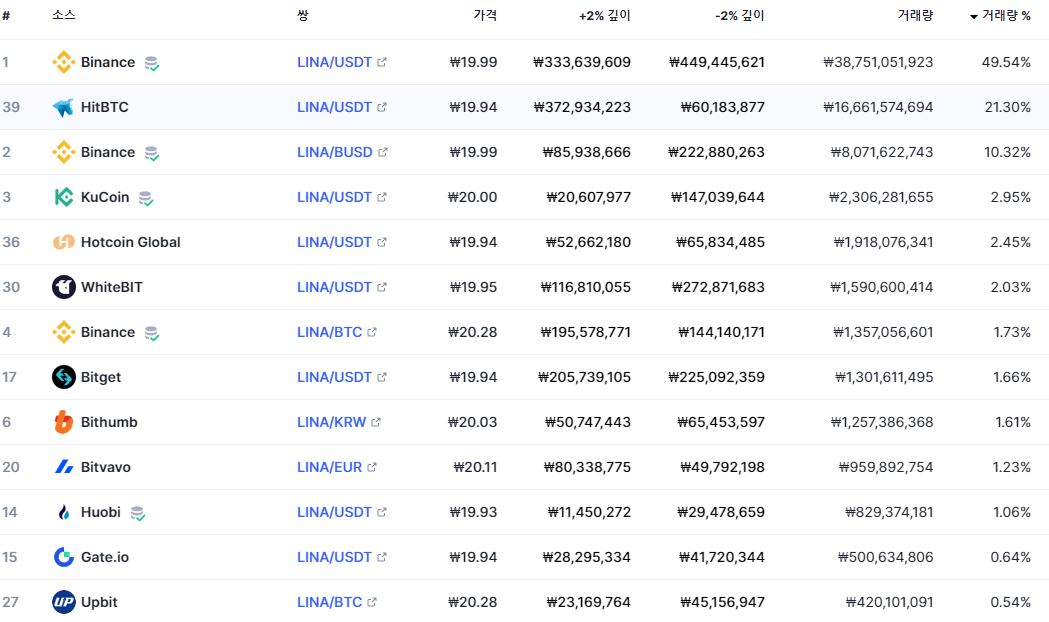Screen dimensions: 1049x622
Task: Click the volume value ₩420,101,091
Action: (889, 602)
